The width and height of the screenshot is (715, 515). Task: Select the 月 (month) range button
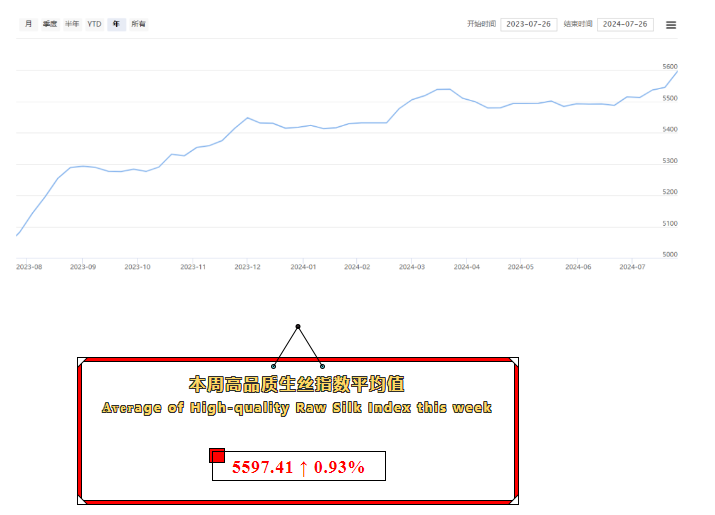(x=28, y=24)
